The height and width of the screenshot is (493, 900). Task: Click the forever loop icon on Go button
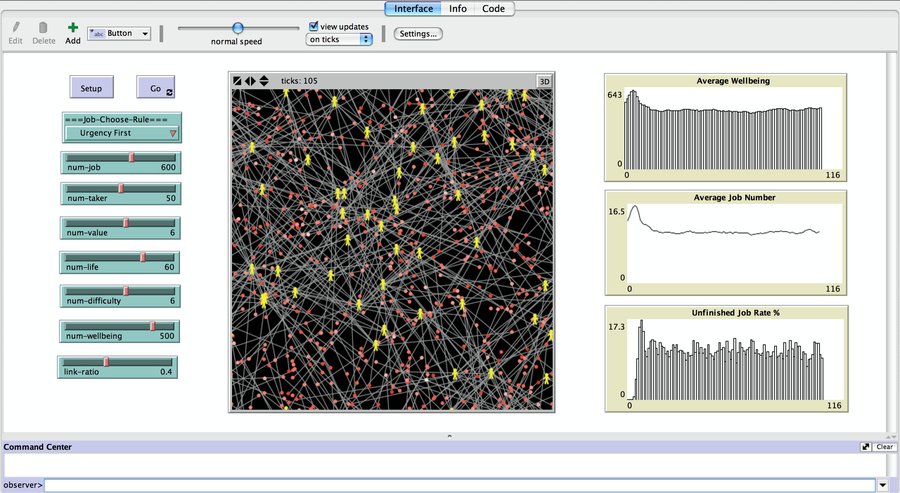(170, 92)
